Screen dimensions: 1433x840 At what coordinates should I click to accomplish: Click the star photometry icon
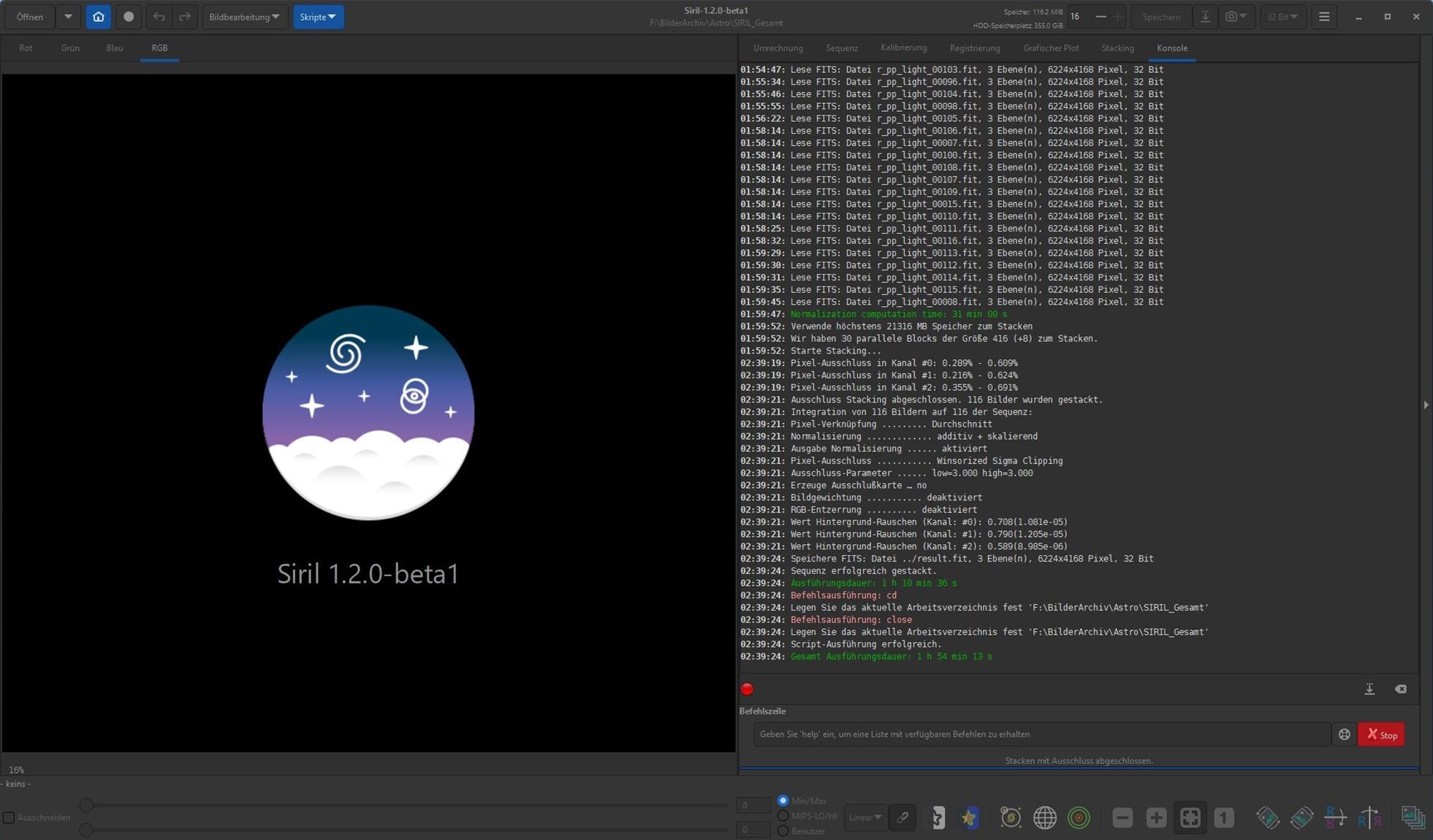pyautogui.click(x=969, y=817)
